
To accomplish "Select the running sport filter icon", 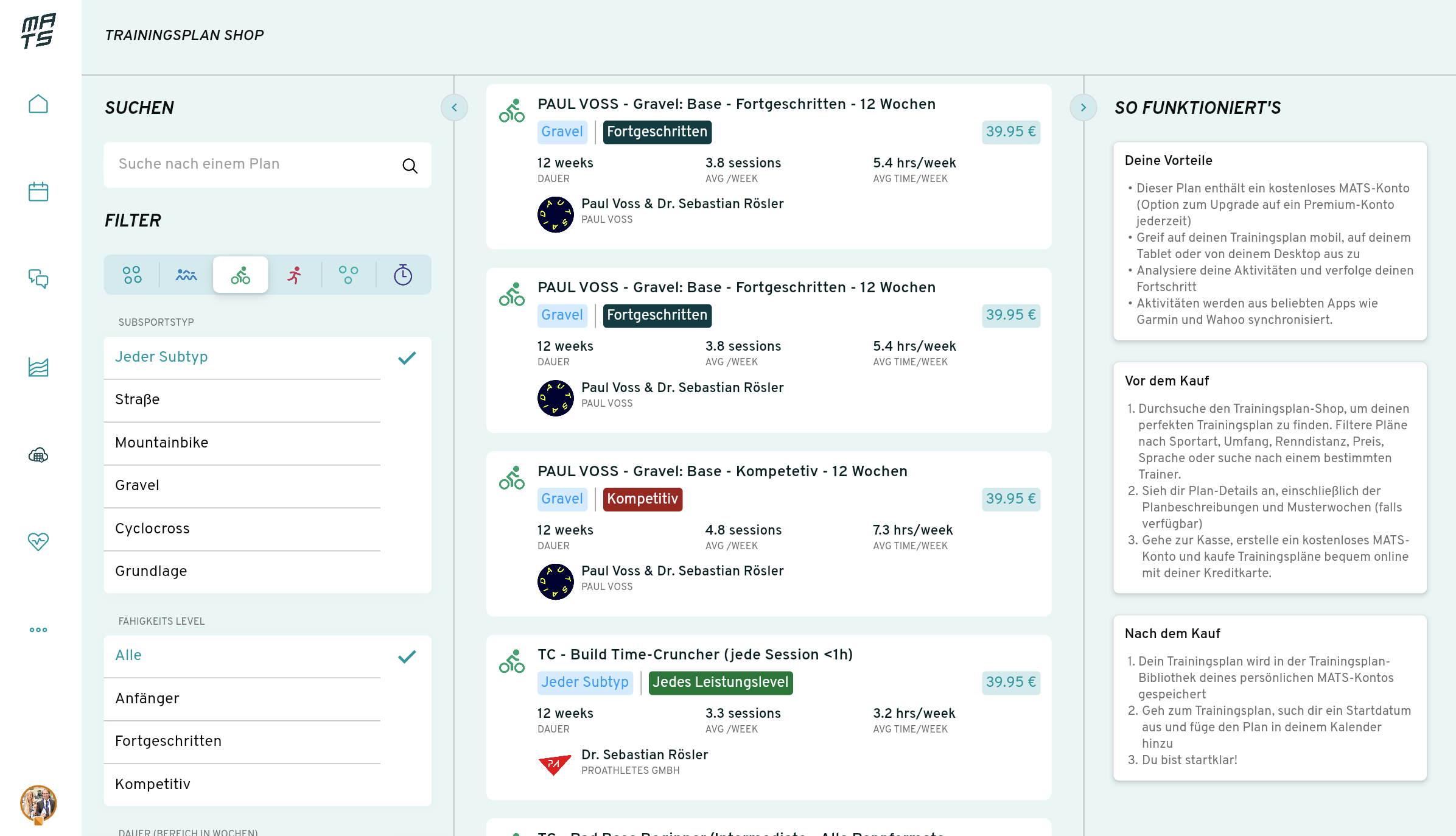I will [295, 275].
